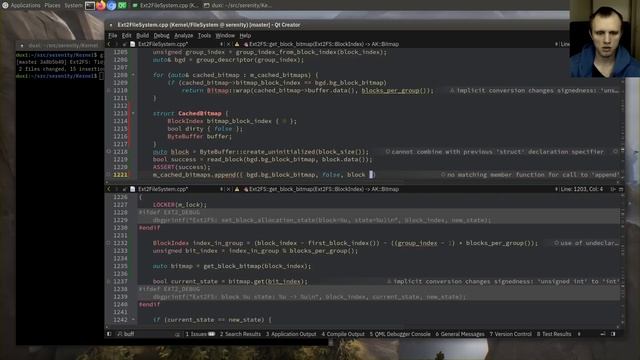
Task: Click CachedBitmap struct name in editor
Action: coord(200,113)
